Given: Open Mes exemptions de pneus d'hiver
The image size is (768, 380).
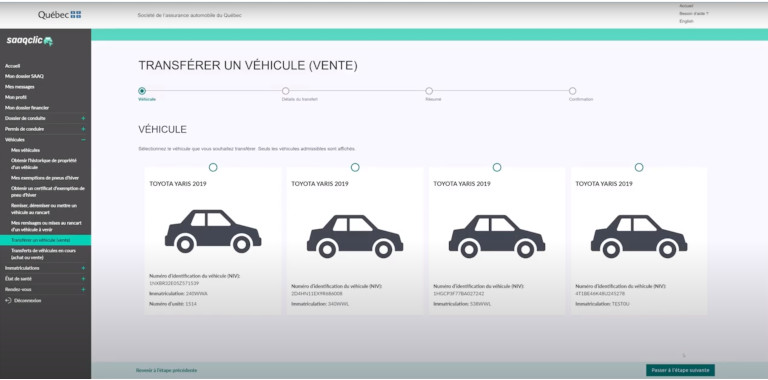Looking at the screenshot, I should tap(45, 178).
